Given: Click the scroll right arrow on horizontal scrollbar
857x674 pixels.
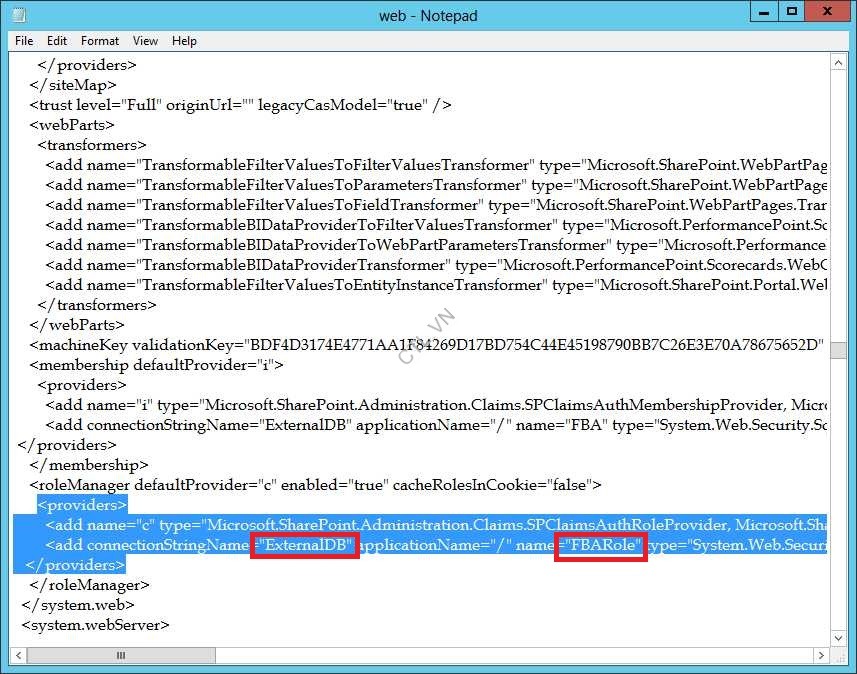Looking at the screenshot, I should point(823,655).
